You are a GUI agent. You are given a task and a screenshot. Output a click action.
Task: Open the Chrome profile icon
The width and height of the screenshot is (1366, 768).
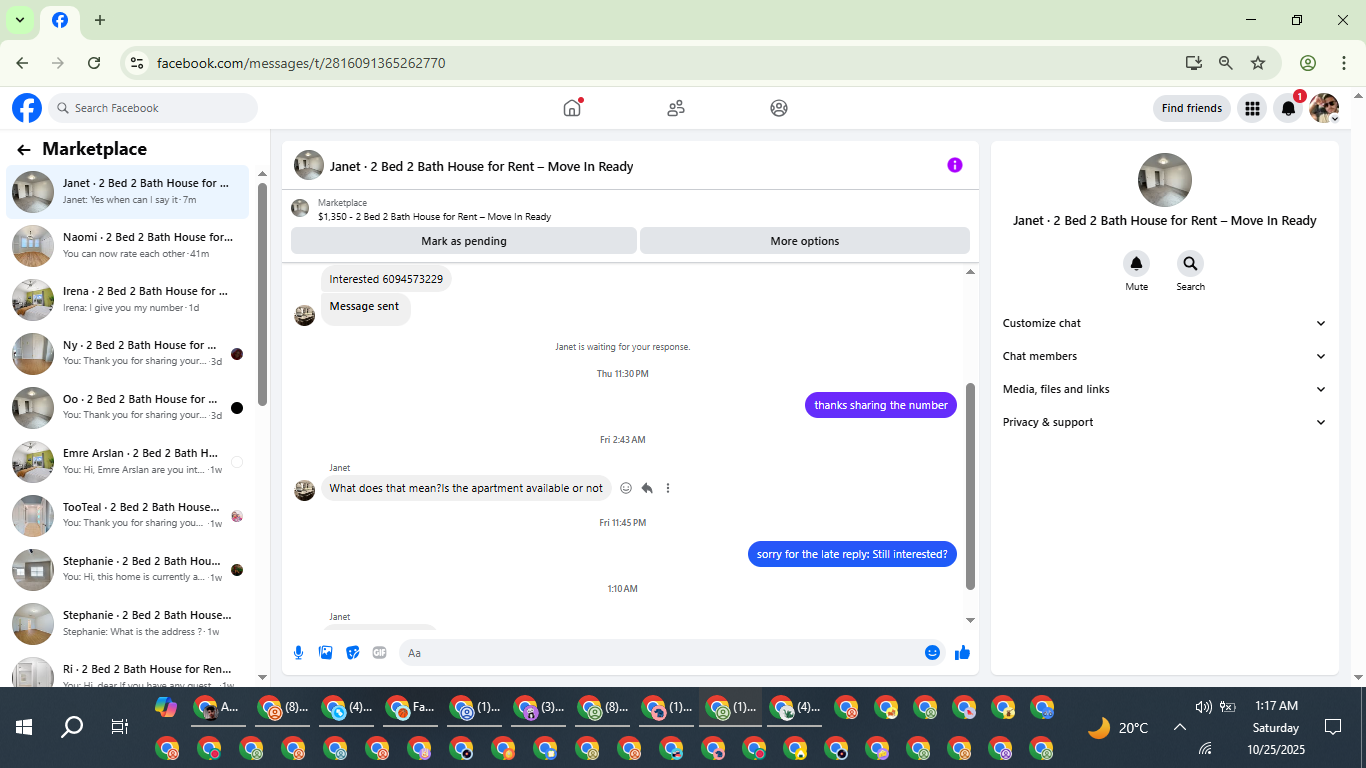click(1308, 63)
